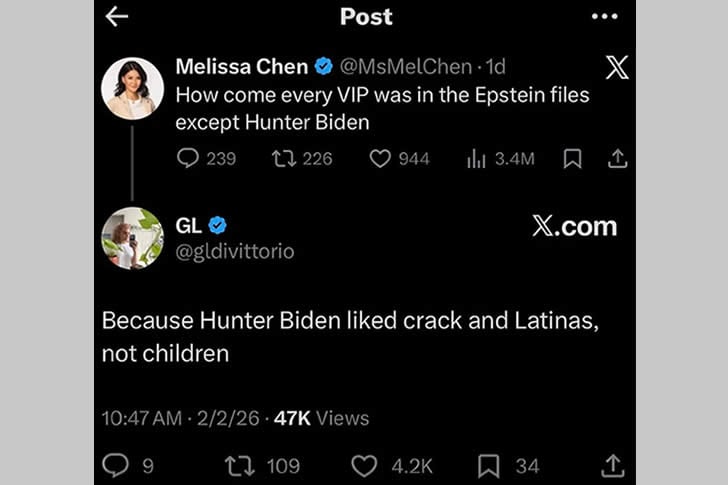728x485 pixels.
Task: Share GL's post via bottom share icon
Action: click(612, 465)
